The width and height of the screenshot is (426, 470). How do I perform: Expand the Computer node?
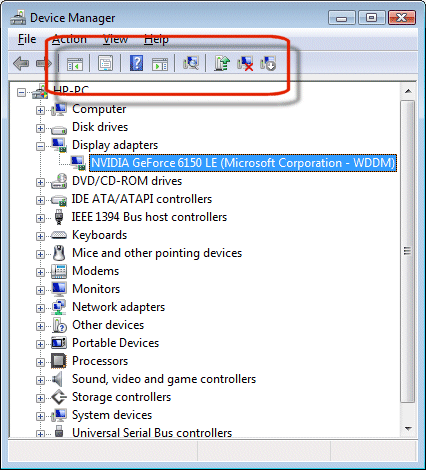[40, 110]
